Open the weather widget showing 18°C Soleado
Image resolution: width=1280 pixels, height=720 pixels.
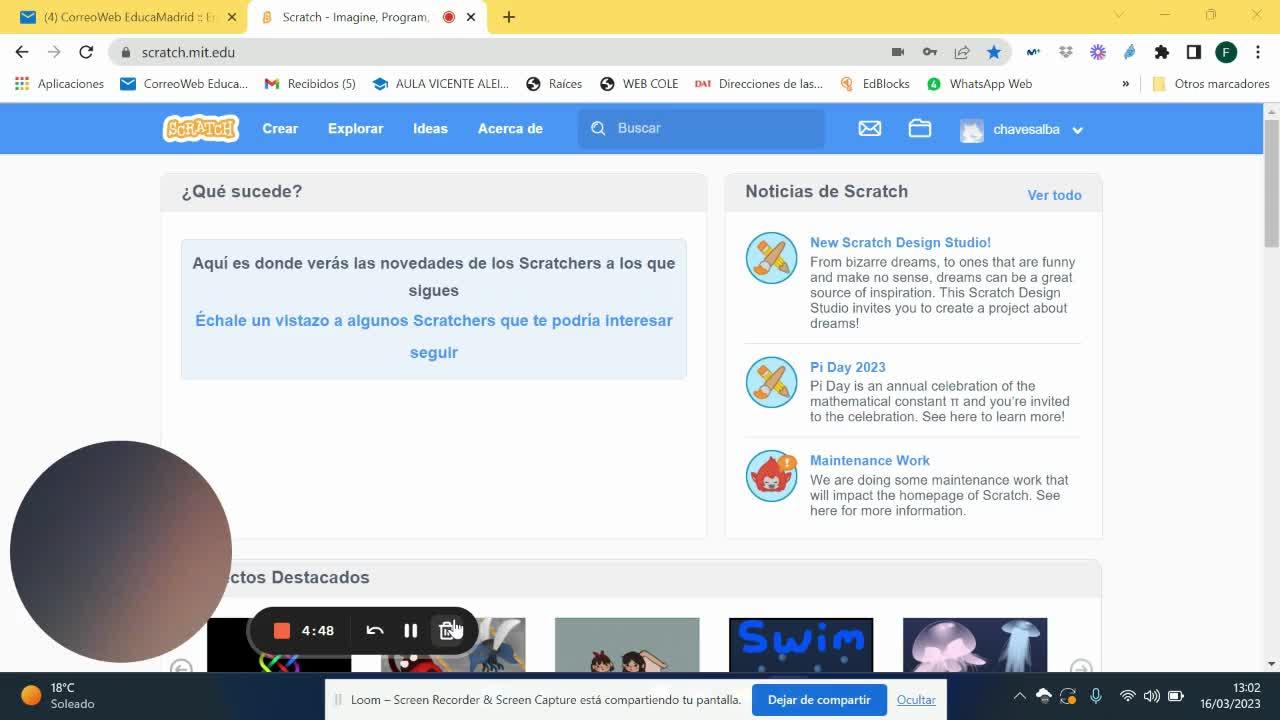(58, 696)
